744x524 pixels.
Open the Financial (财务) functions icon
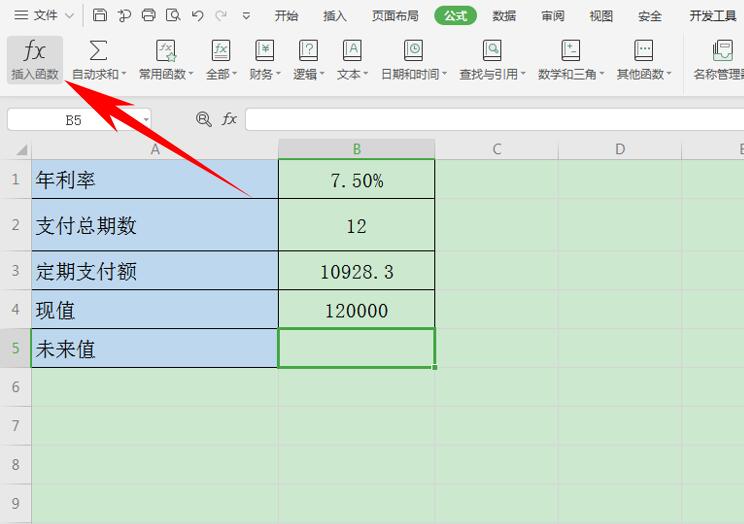point(264,50)
